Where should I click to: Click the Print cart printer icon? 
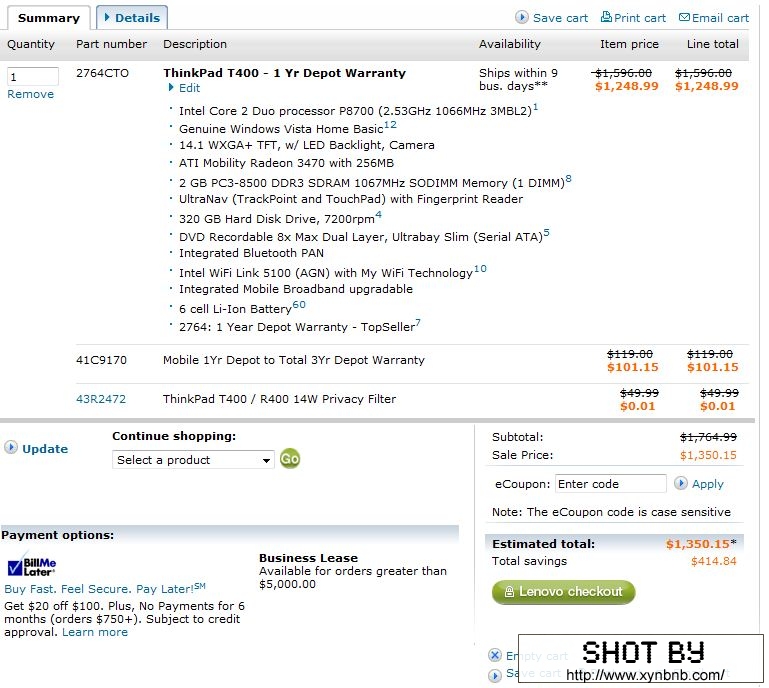606,17
